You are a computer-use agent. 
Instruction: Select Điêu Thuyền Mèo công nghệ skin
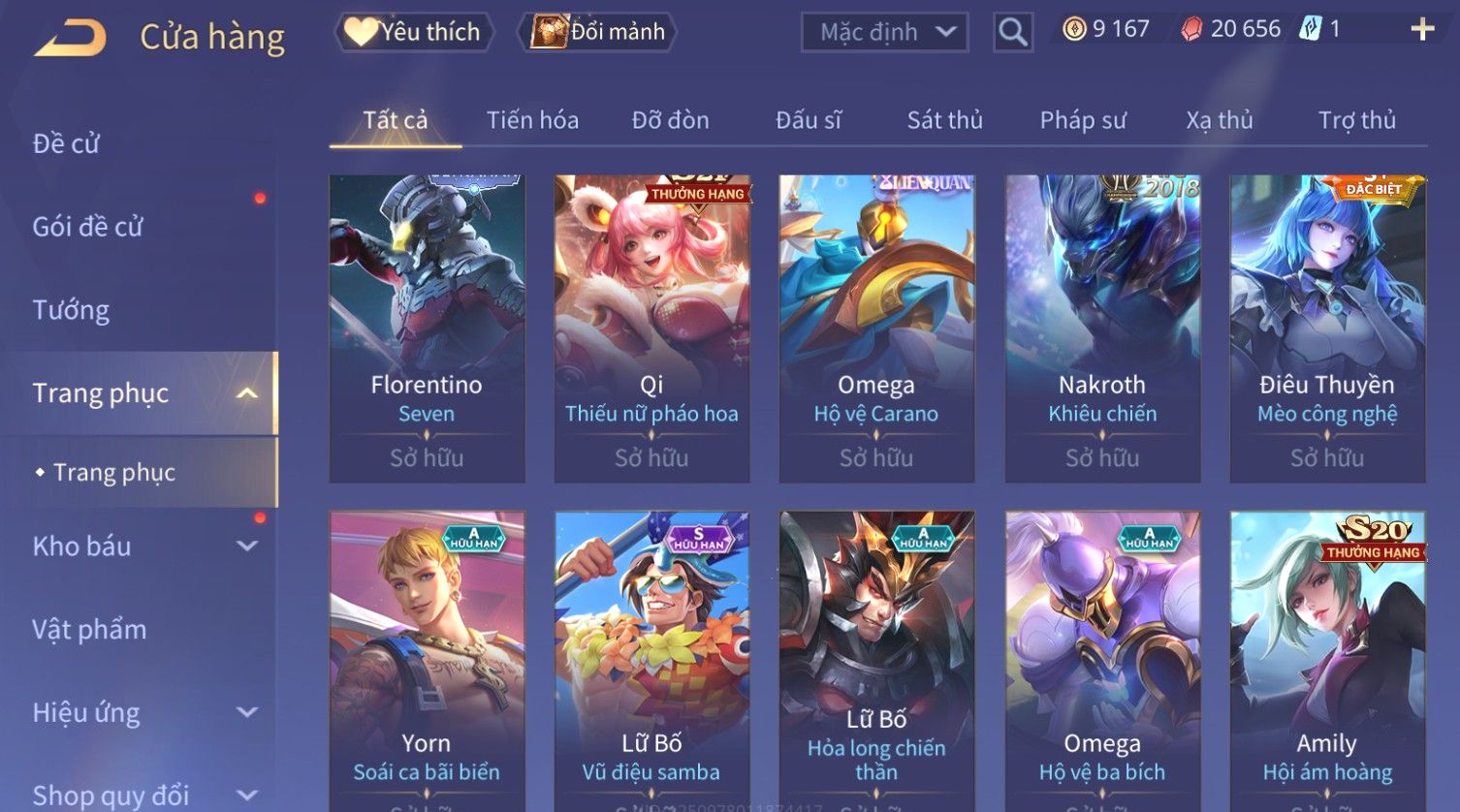pyautogui.click(x=1327, y=328)
